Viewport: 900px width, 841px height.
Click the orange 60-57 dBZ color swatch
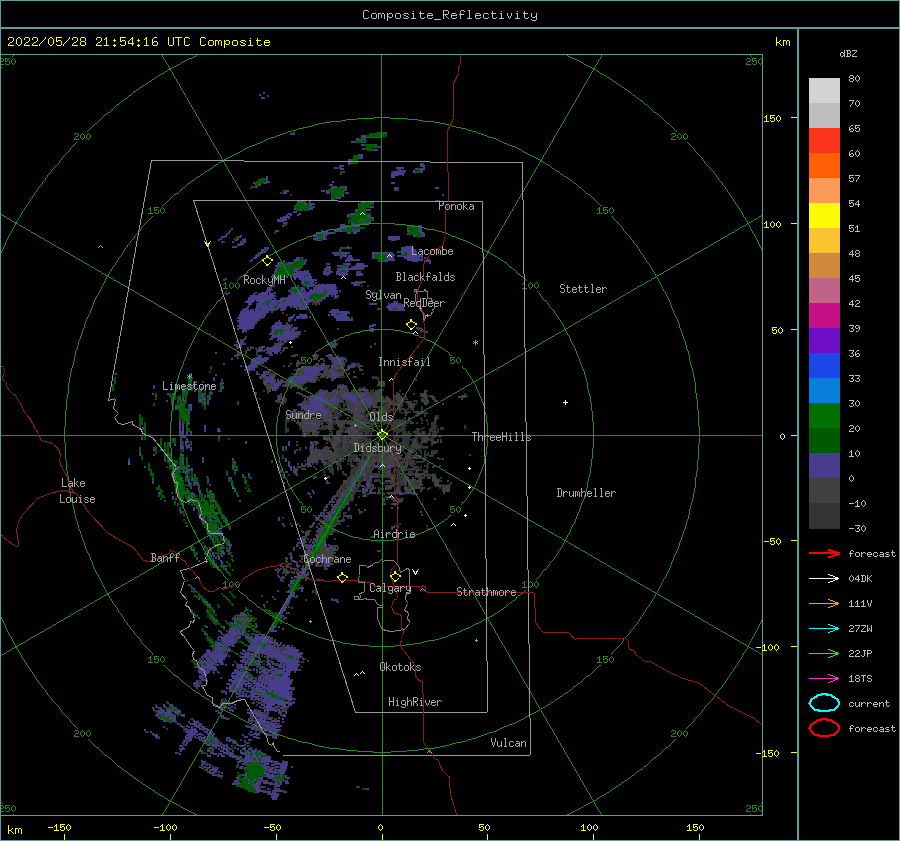[x=824, y=166]
